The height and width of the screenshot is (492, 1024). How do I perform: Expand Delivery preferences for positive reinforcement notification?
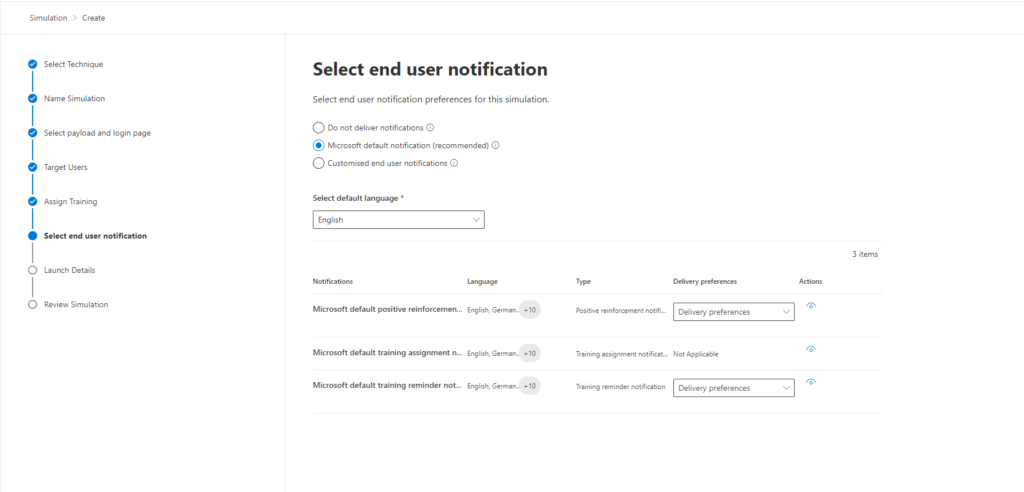pos(733,312)
